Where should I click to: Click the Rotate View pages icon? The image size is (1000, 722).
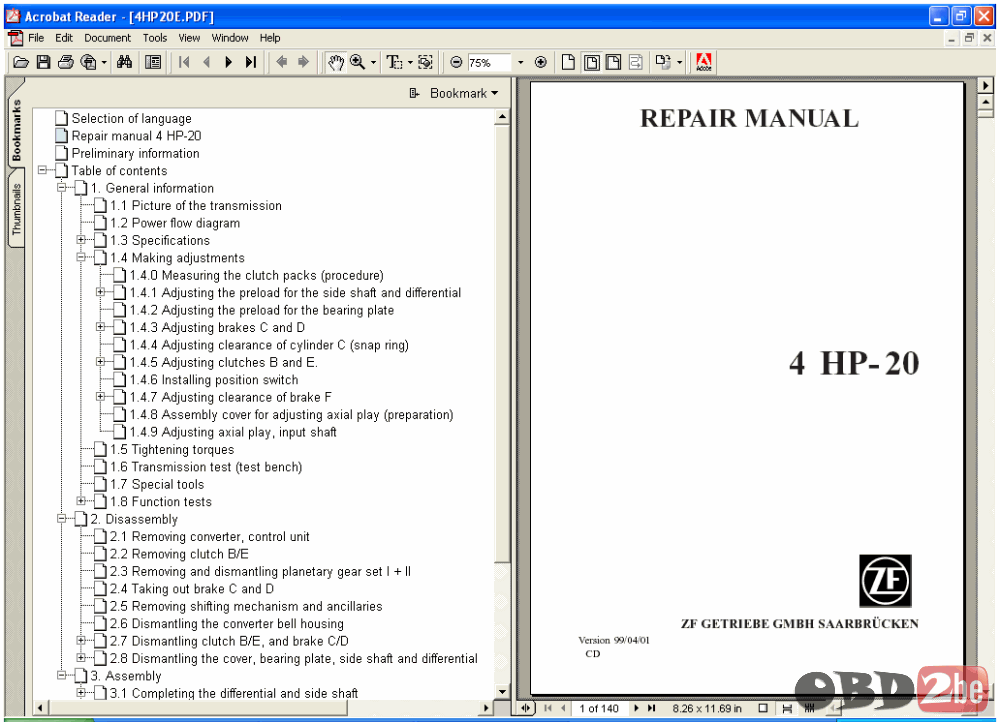coord(663,62)
